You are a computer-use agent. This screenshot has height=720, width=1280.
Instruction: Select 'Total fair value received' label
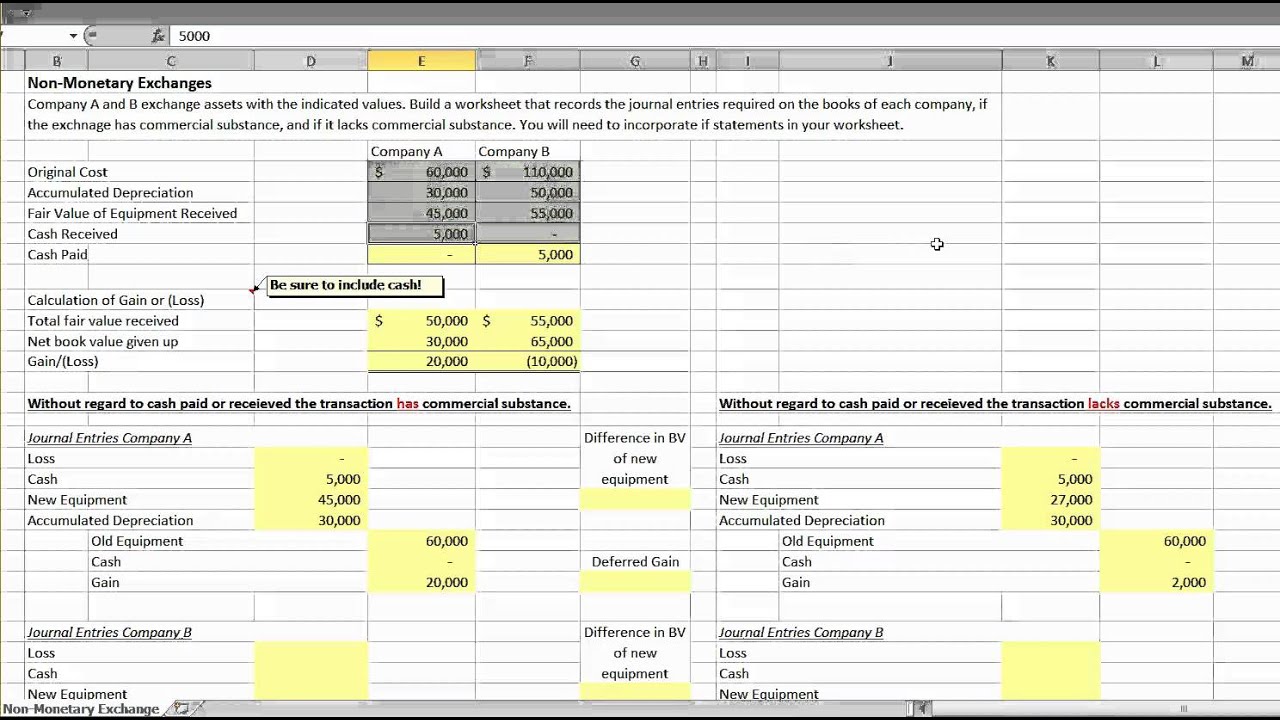(103, 321)
